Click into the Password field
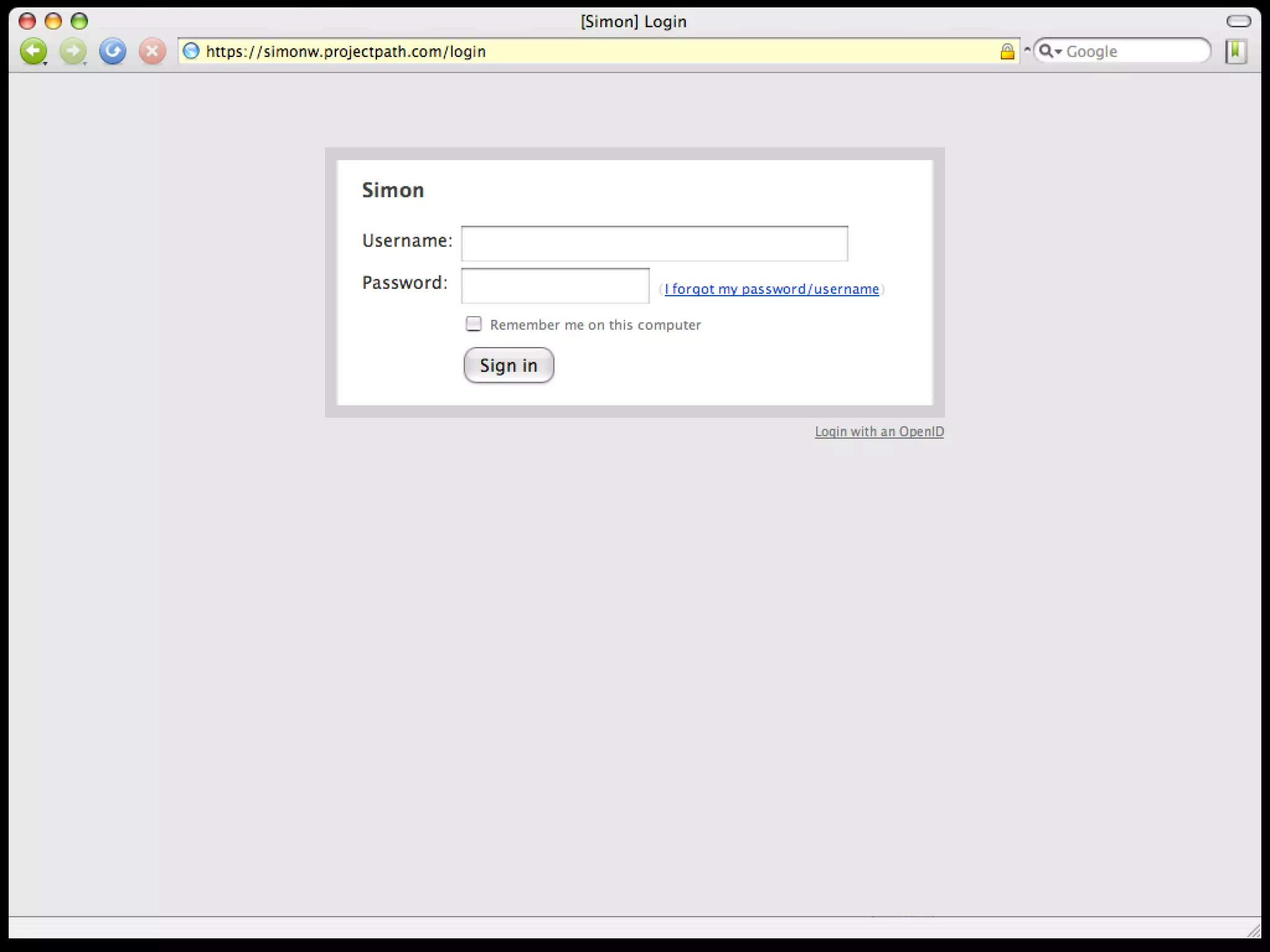 coord(555,286)
